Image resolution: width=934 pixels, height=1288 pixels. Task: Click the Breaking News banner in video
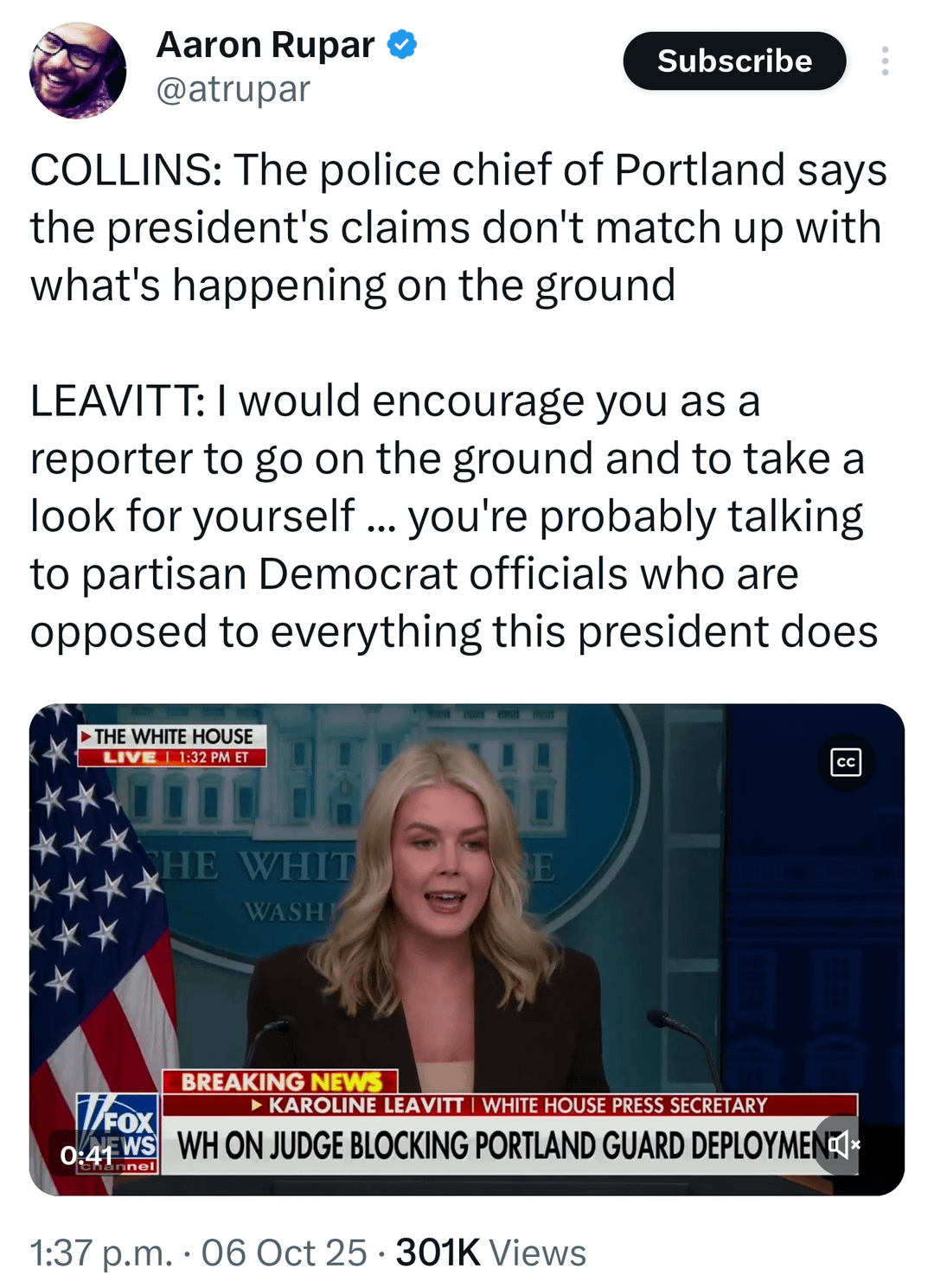pos(280,1081)
